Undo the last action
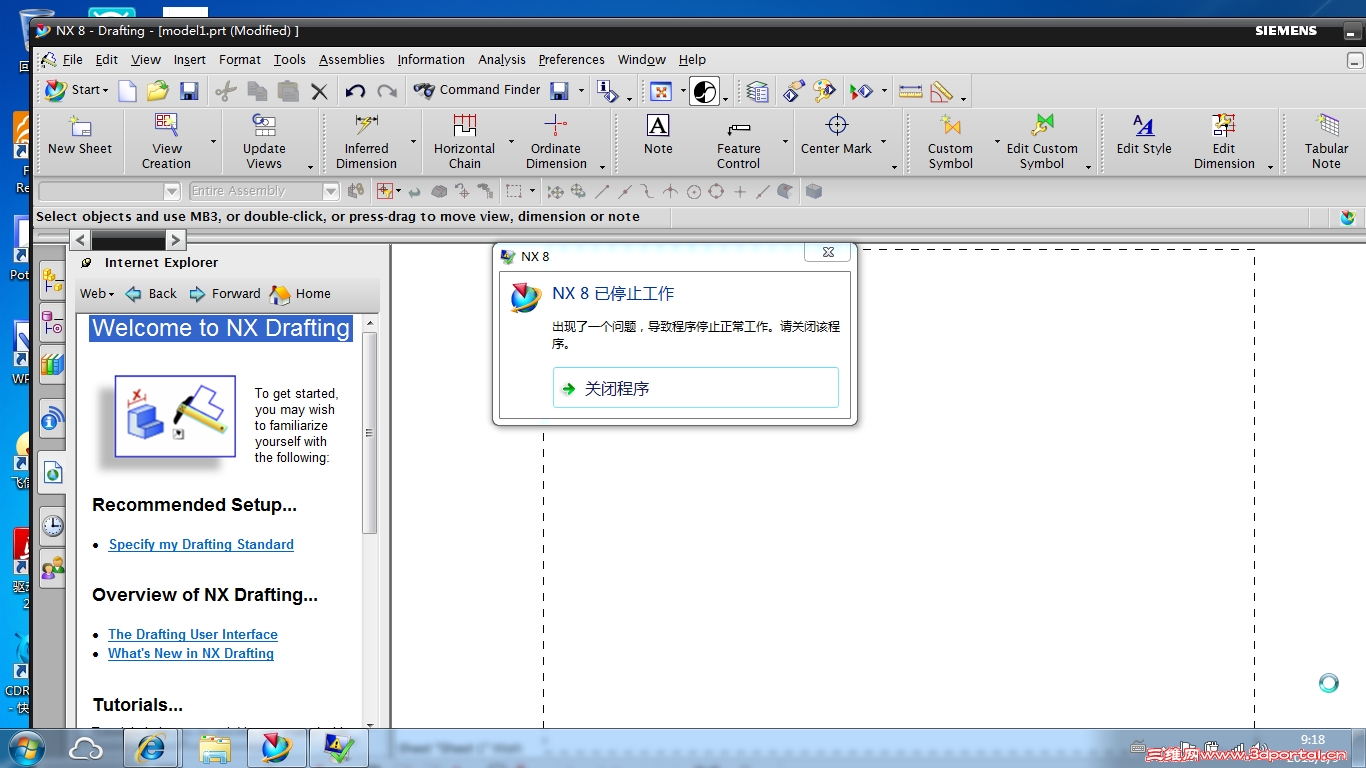 pyautogui.click(x=355, y=92)
